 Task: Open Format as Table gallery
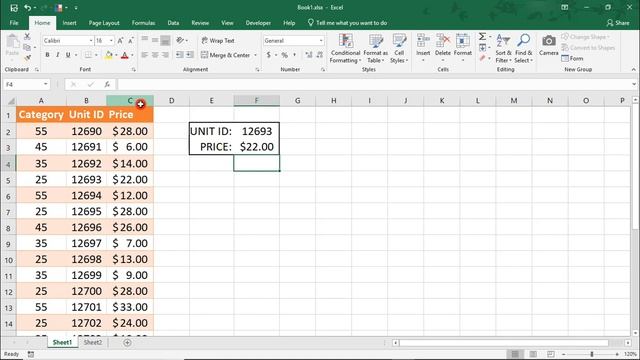[375, 49]
